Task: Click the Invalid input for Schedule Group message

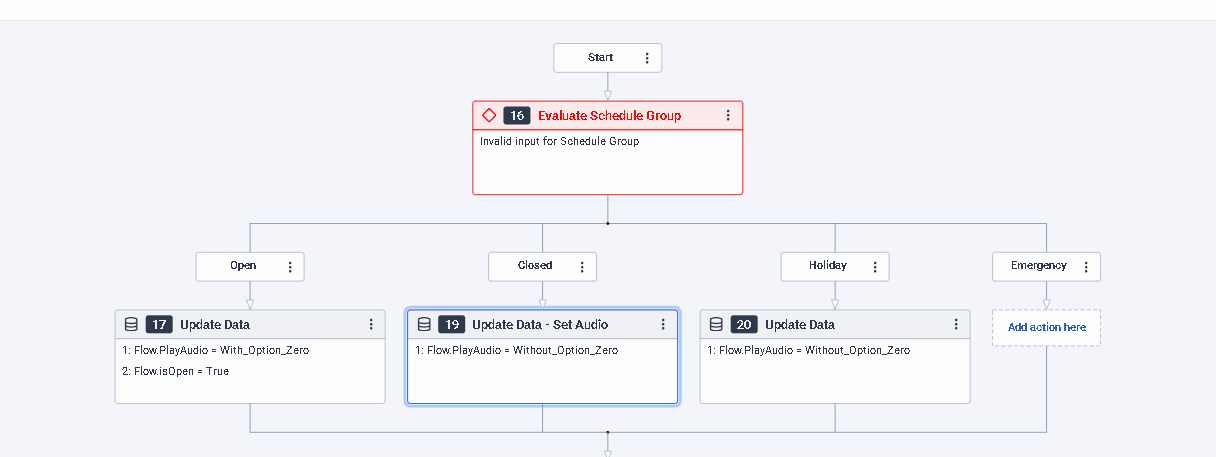Action: [559, 141]
